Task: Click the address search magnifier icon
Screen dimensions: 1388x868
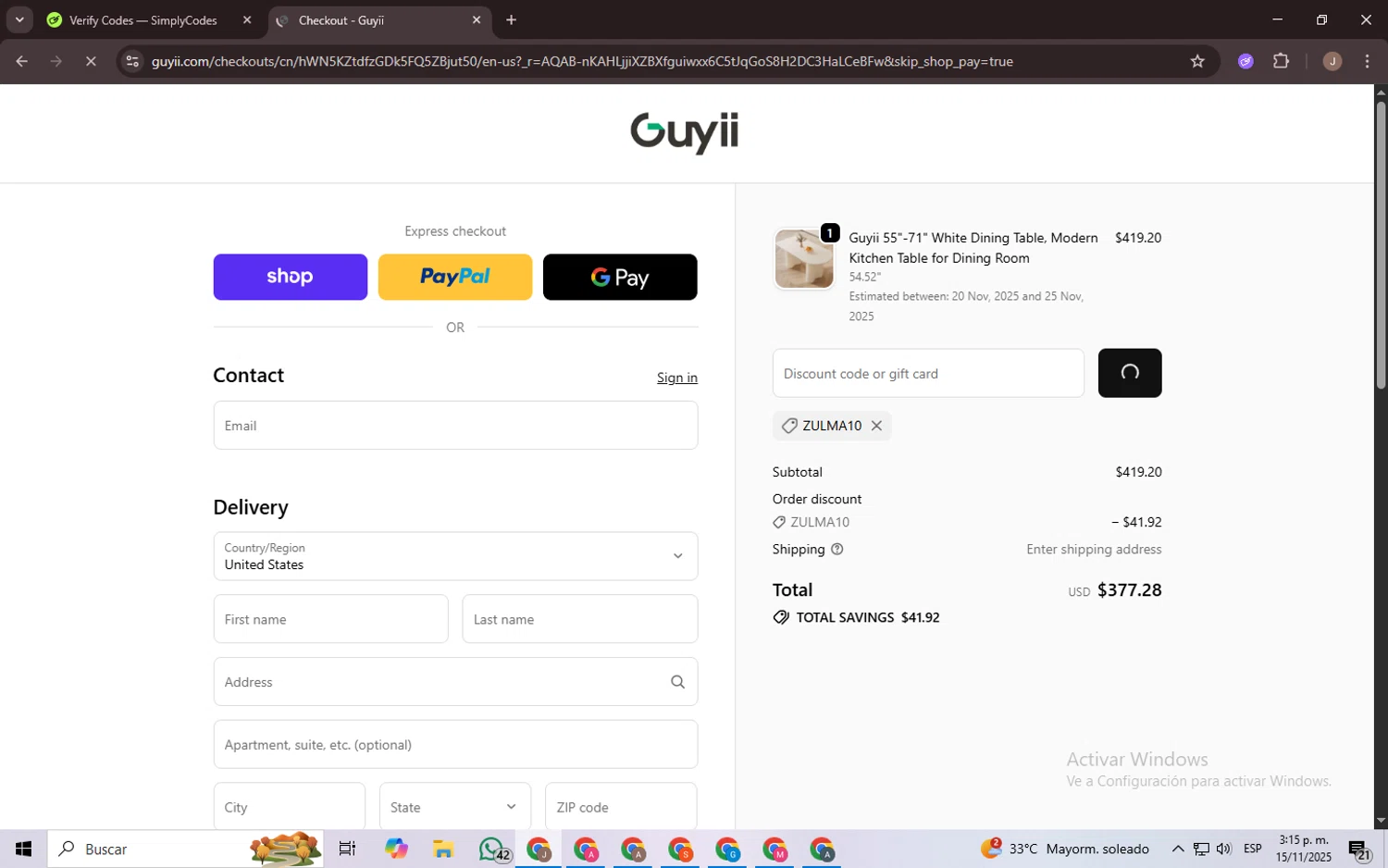Action: pos(677,682)
